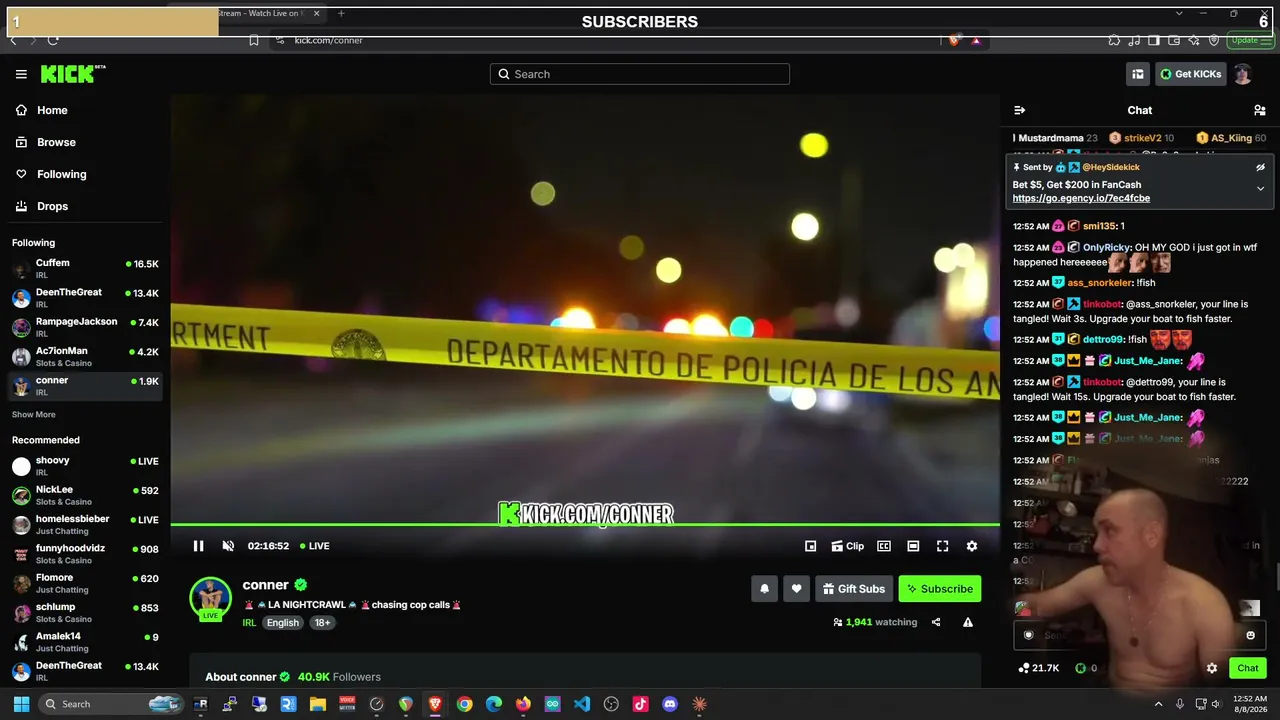The height and width of the screenshot is (720, 1280).
Task: Click the English language tag
Action: [283, 622]
